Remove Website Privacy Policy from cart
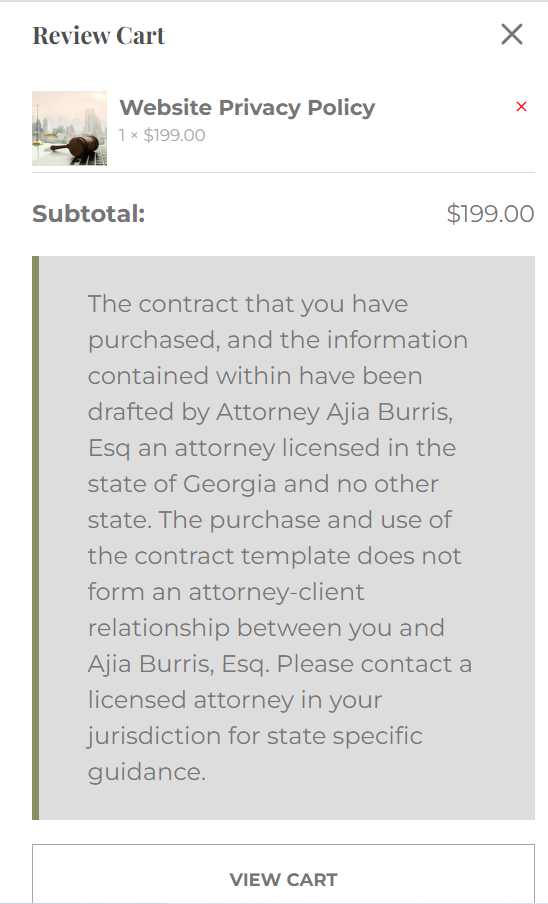Screen dimensions: 548x904 [521, 107]
